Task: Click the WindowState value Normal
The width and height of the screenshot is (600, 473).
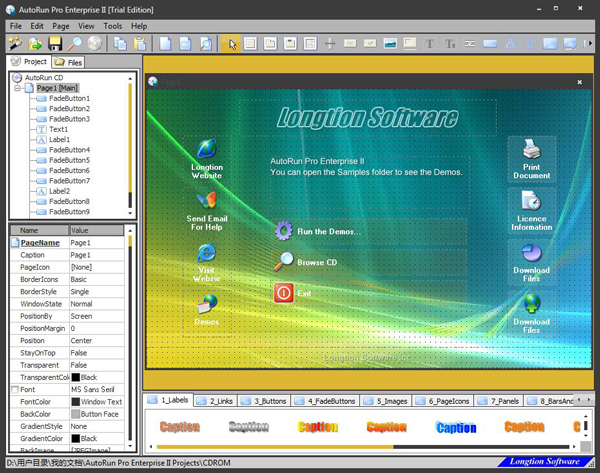Action: (81, 304)
